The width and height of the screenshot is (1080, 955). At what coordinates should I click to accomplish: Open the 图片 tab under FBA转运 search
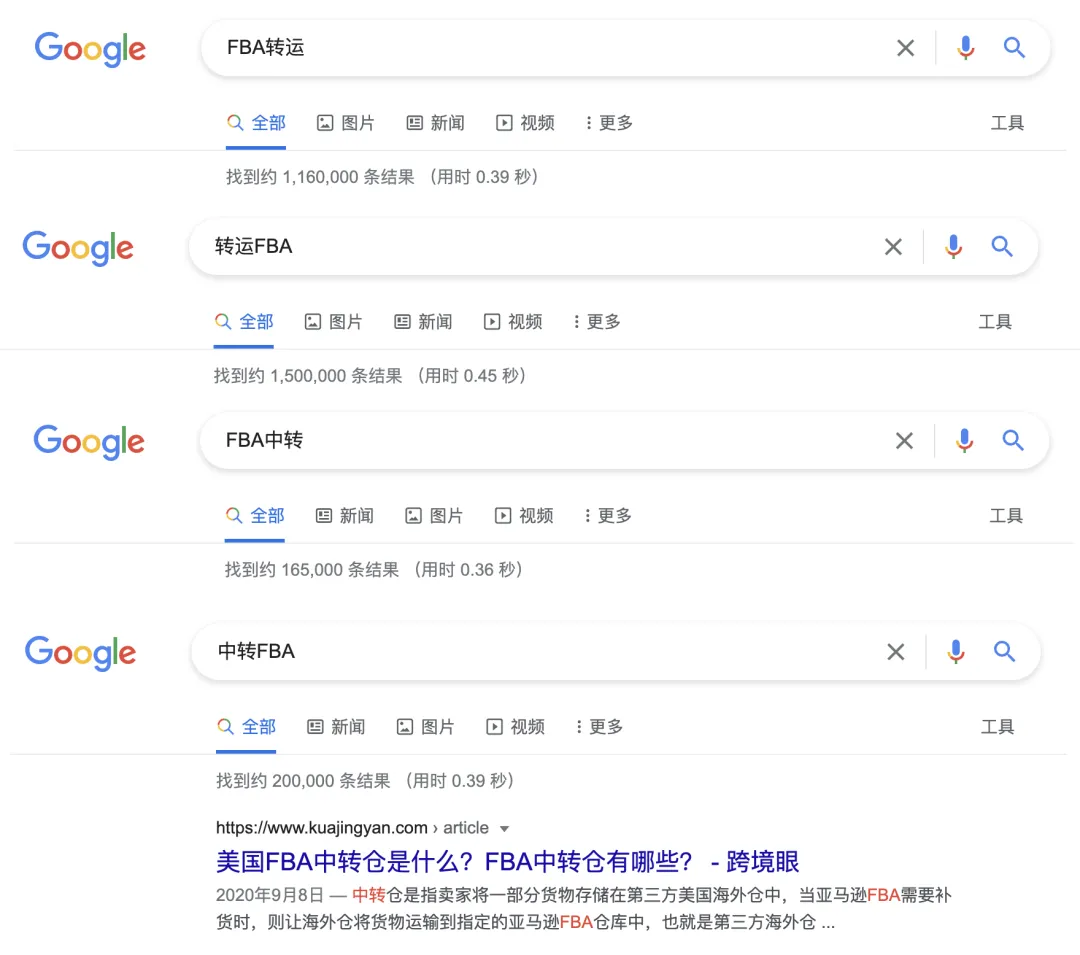[x=346, y=123]
